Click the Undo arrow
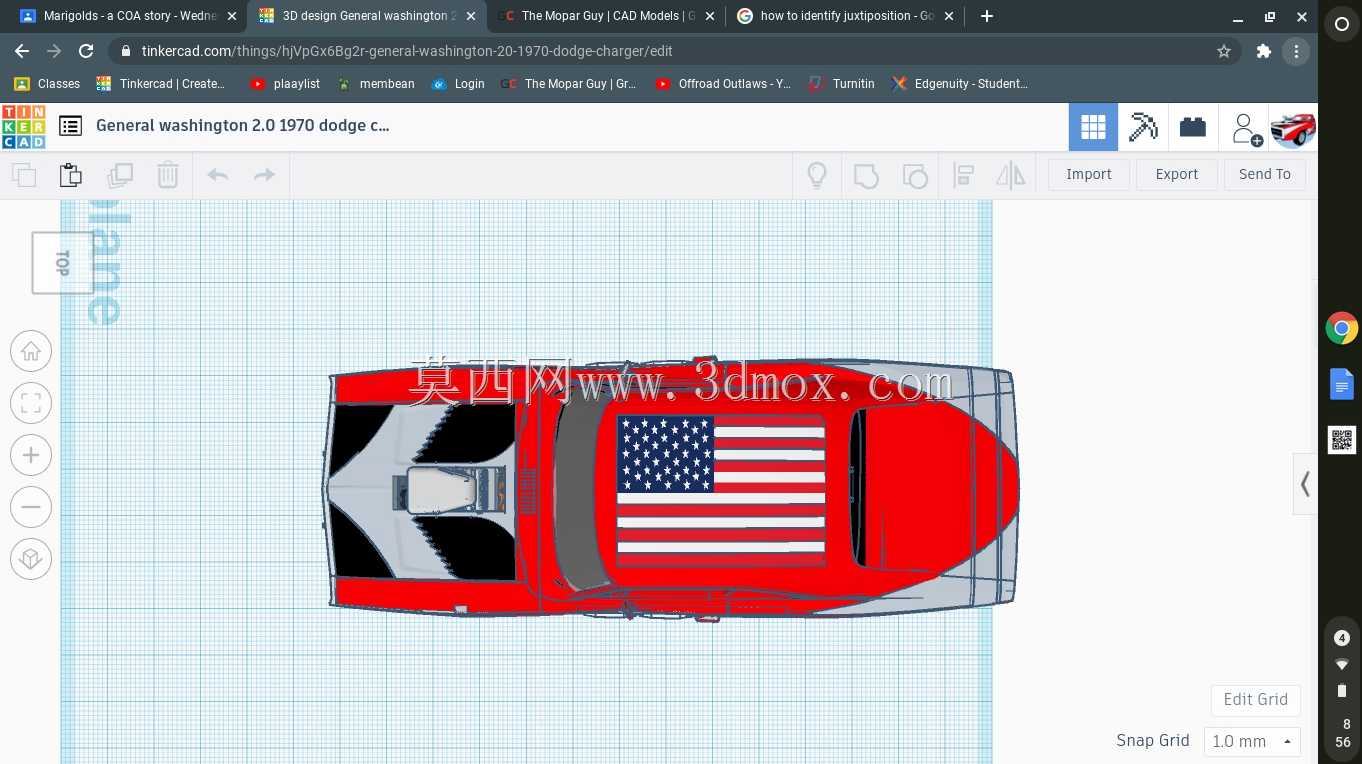This screenshot has height=764, width=1362. click(218, 175)
